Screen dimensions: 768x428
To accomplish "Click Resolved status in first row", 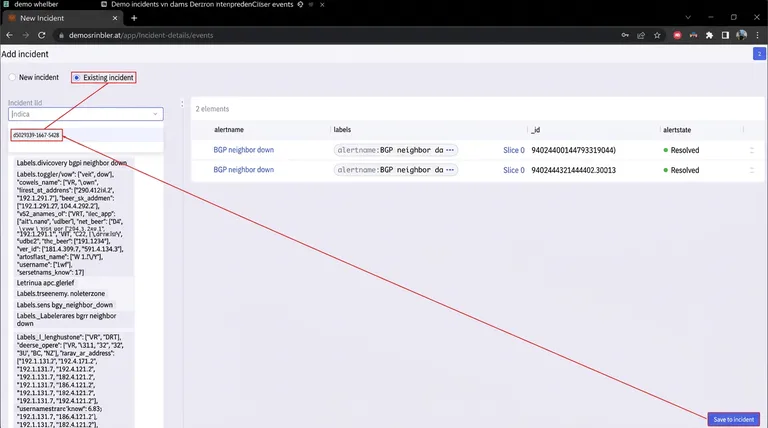I will [x=681, y=150].
